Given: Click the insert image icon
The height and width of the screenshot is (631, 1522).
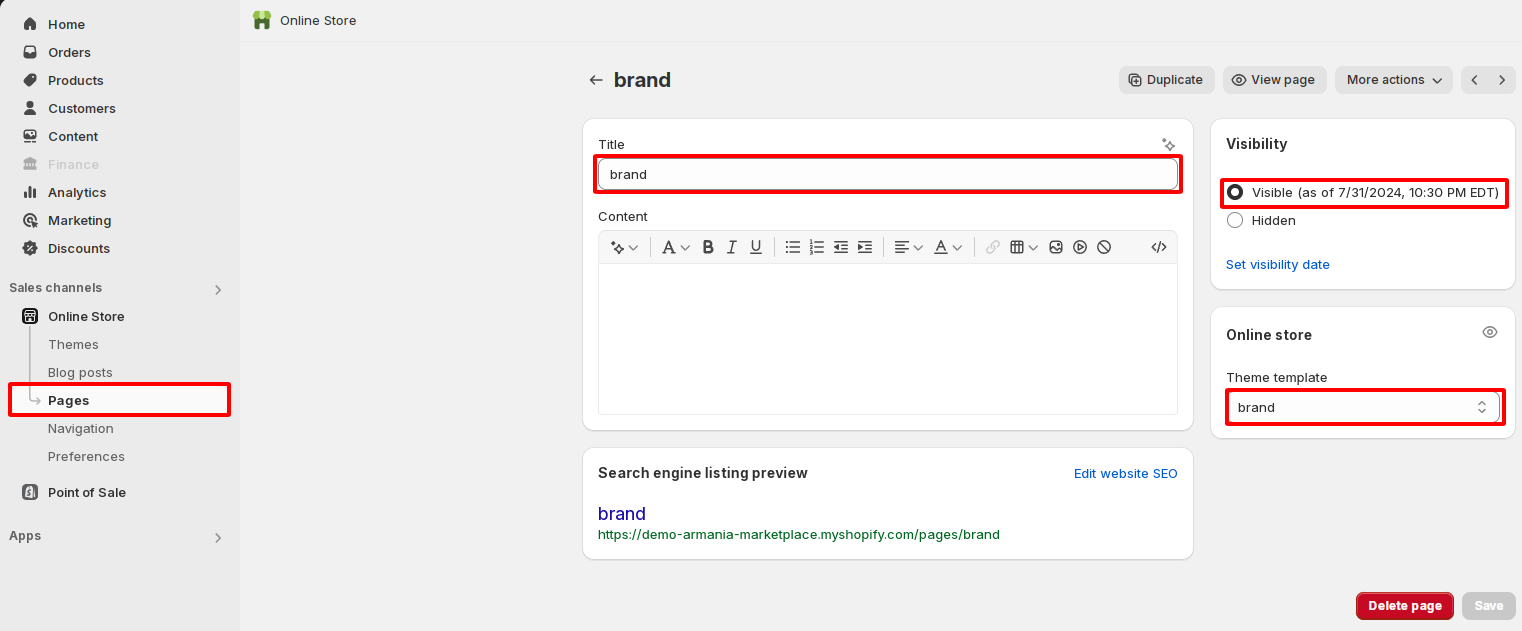Looking at the screenshot, I should click(x=1056, y=247).
